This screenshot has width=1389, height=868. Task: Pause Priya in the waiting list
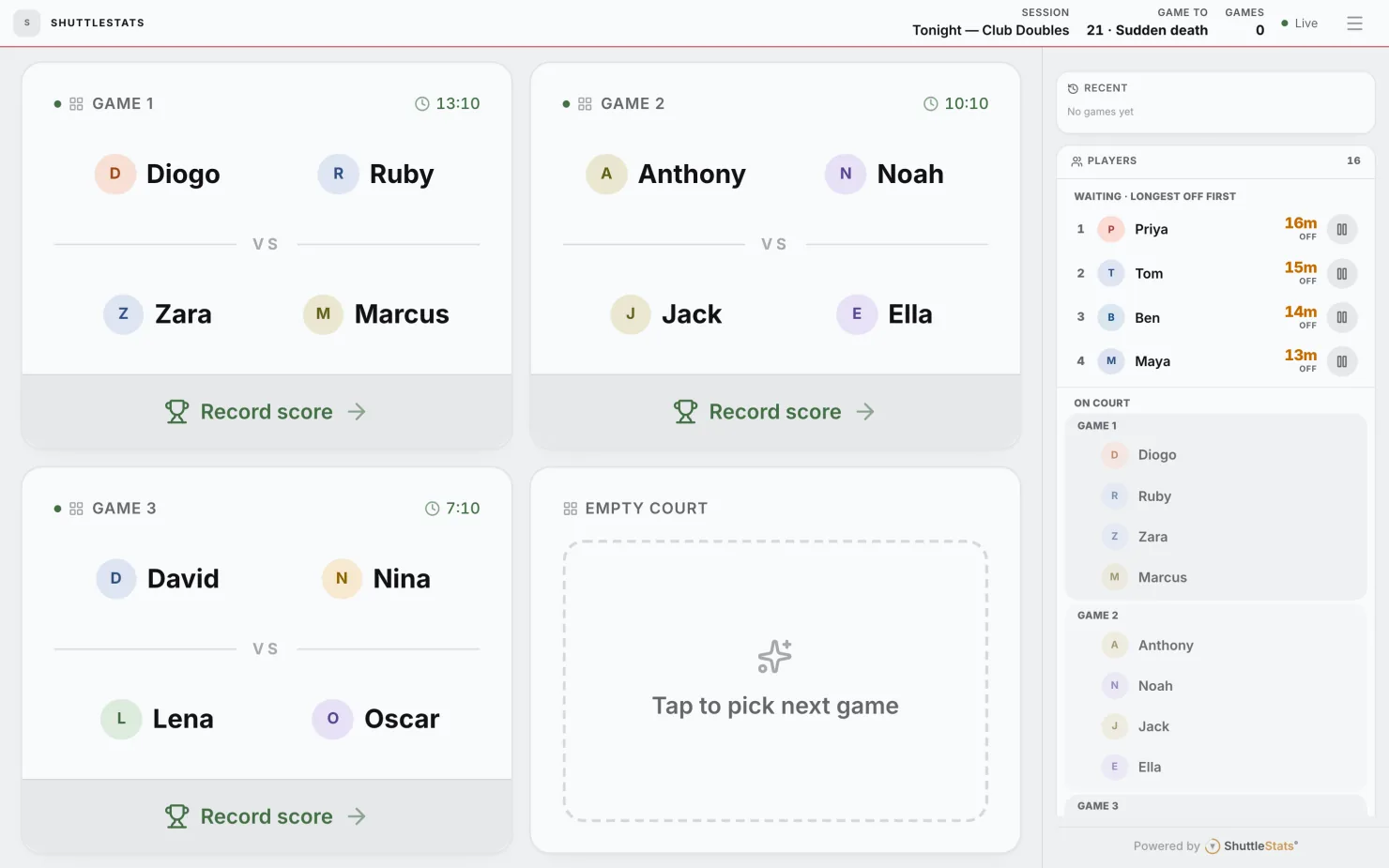click(1342, 229)
